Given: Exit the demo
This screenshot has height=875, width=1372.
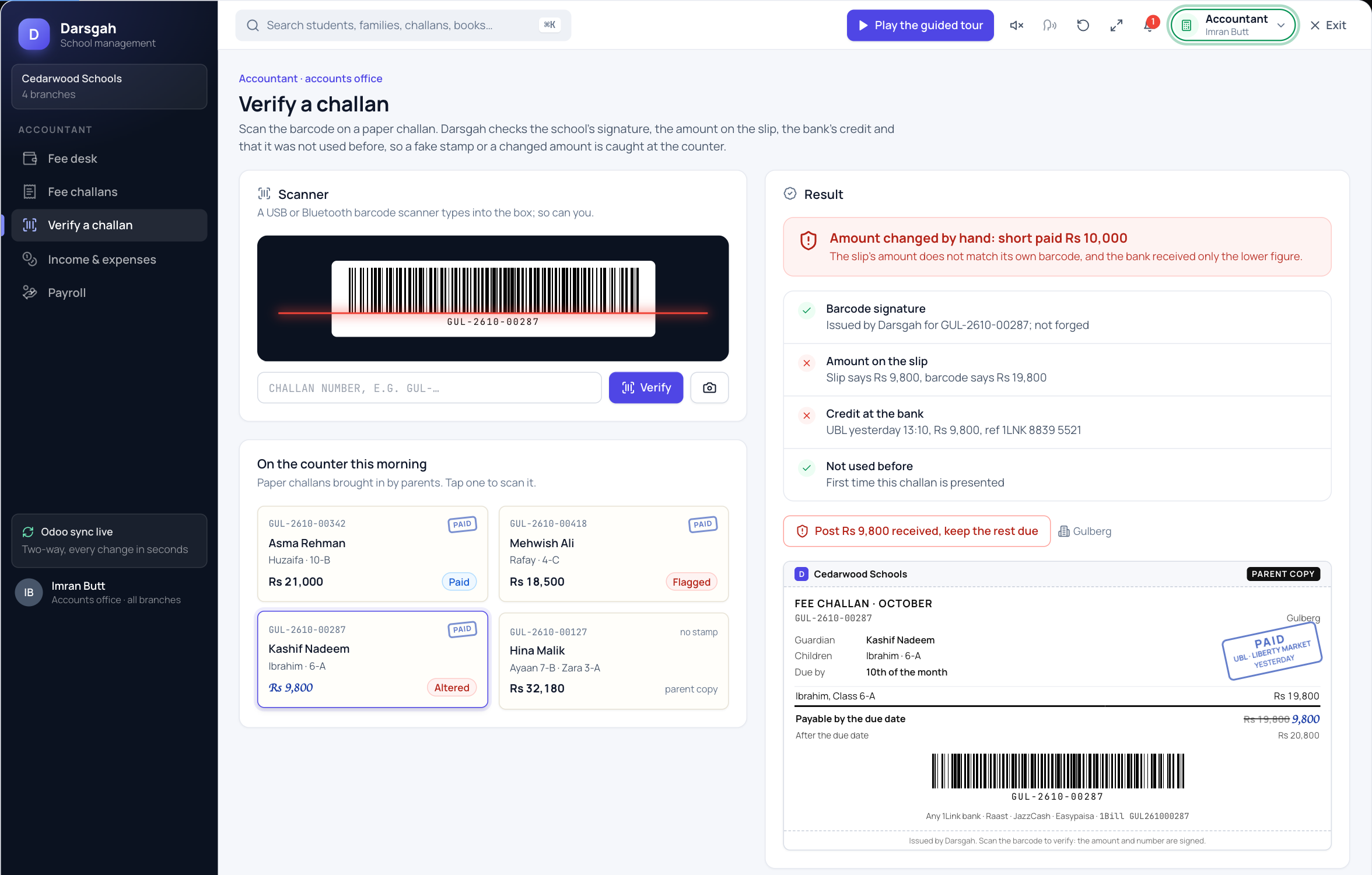Looking at the screenshot, I should (1328, 25).
